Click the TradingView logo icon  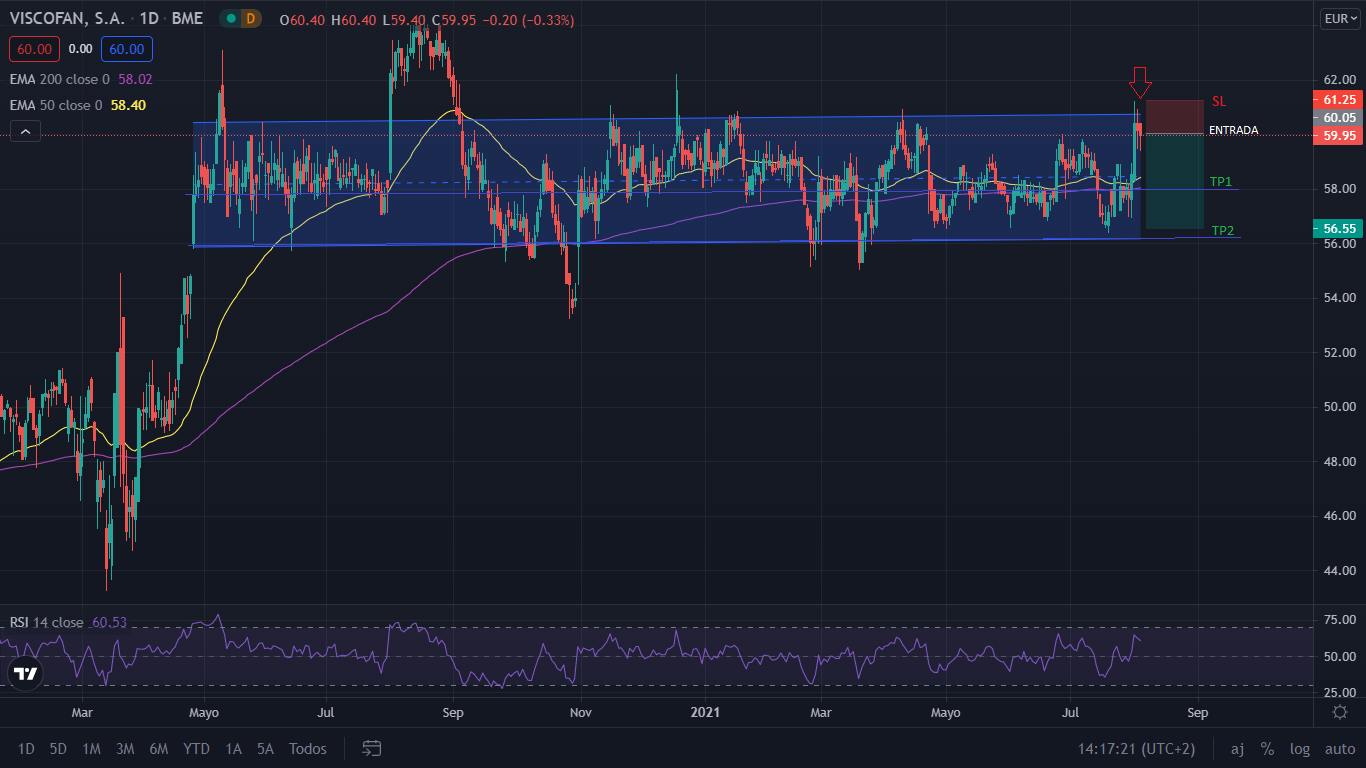pos(26,673)
